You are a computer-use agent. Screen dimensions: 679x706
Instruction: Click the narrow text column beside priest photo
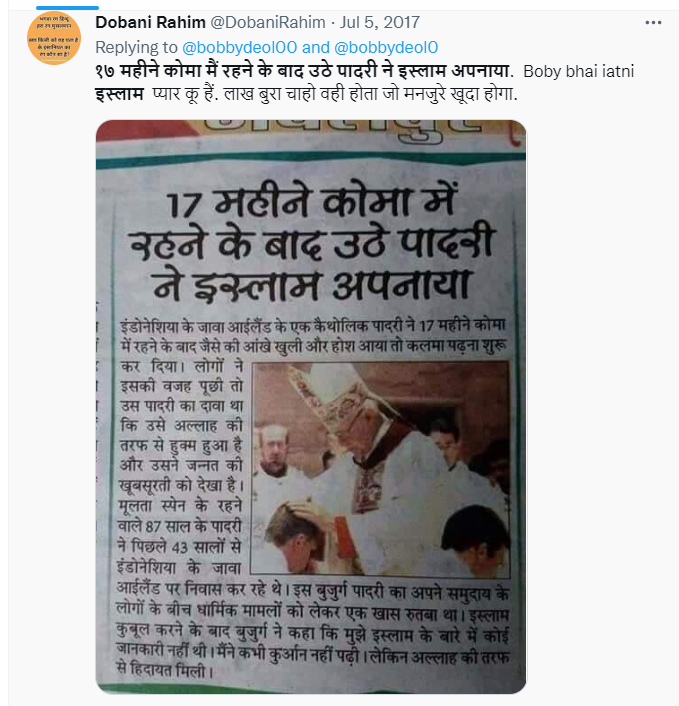click(181, 466)
